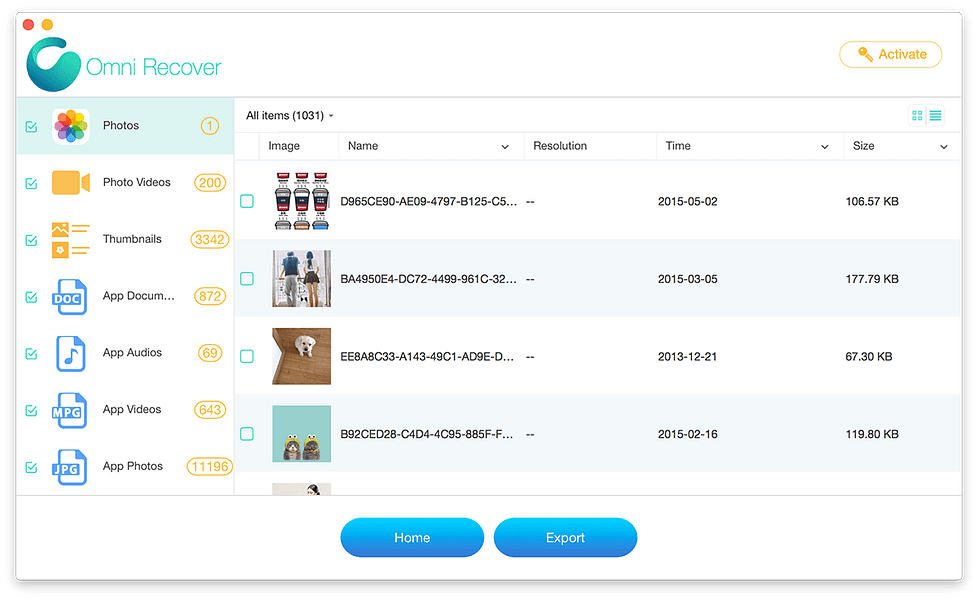Click the date 2013-12-21
This screenshot has height=600, width=978.
click(x=687, y=357)
